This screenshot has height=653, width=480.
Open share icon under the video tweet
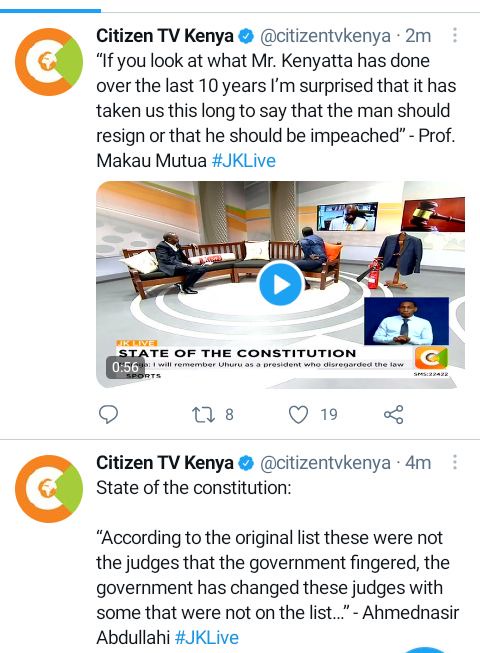(393, 414)
